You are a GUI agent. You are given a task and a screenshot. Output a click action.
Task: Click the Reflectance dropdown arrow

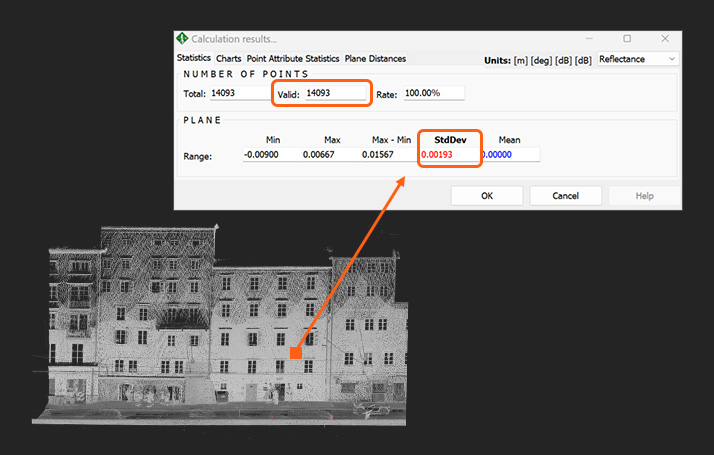tap(672, 59)
